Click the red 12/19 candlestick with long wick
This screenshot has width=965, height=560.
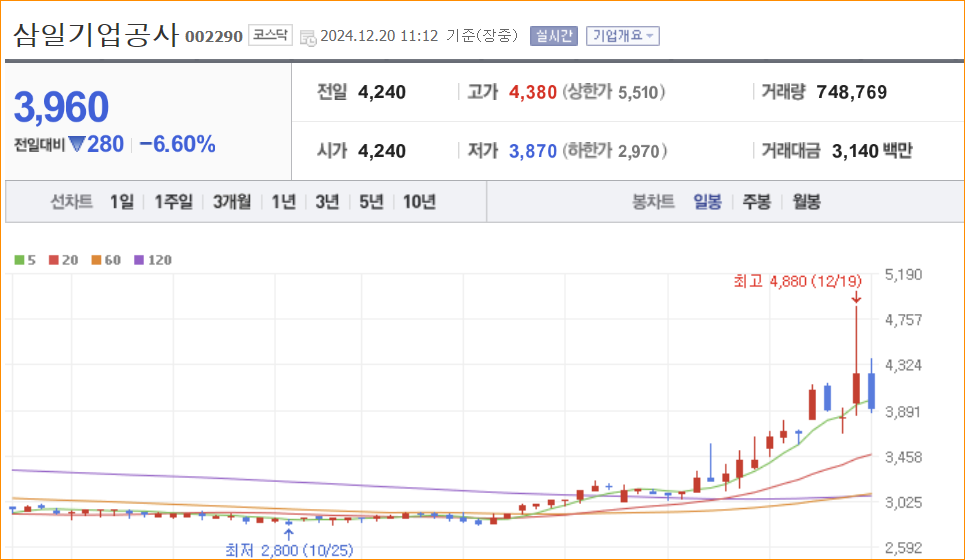pyautogui.click(x=856, y=388)
